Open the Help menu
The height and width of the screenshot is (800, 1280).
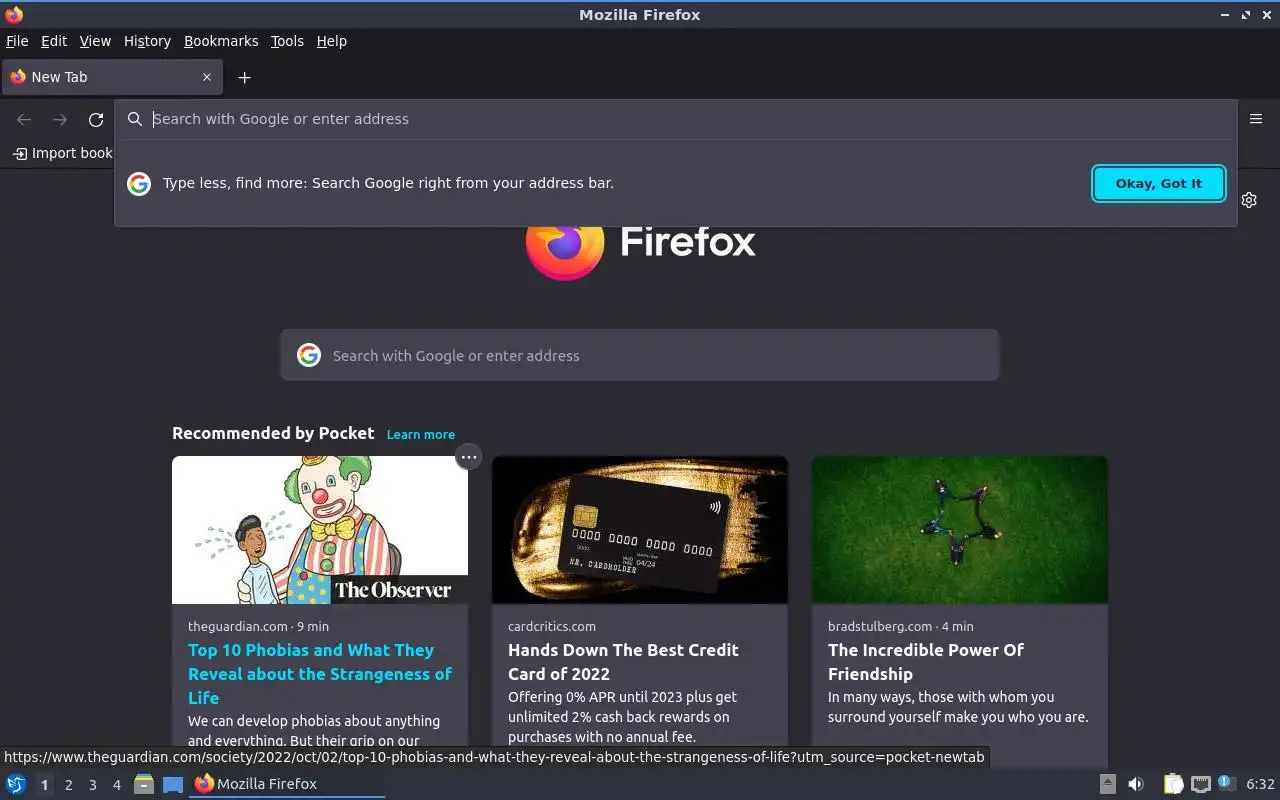click(332, 41)
